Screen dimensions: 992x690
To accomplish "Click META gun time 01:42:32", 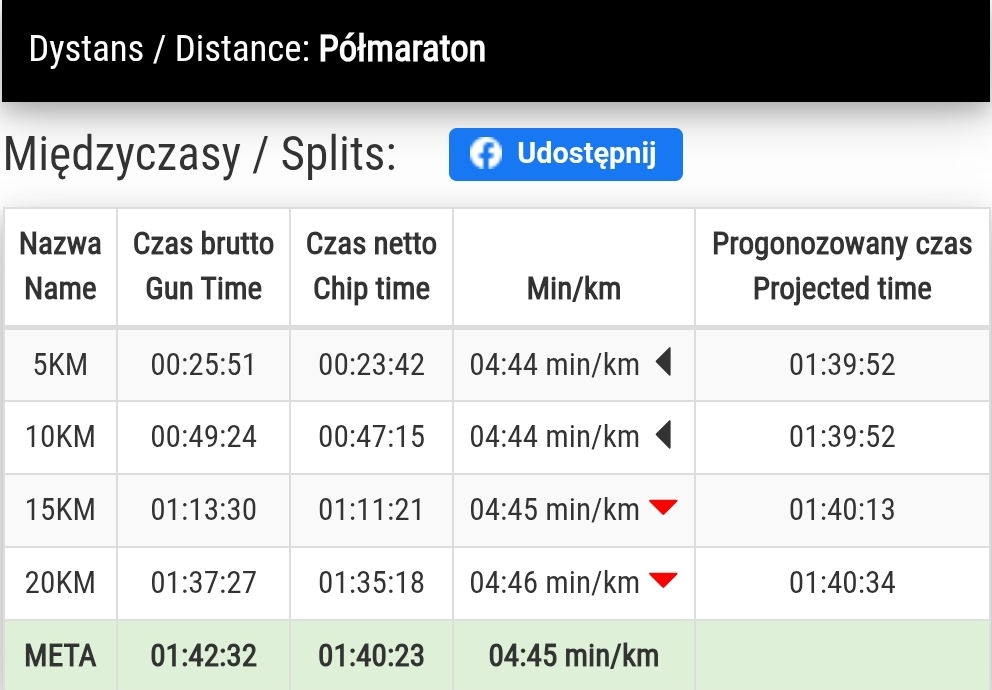I will tap(203, 656).
